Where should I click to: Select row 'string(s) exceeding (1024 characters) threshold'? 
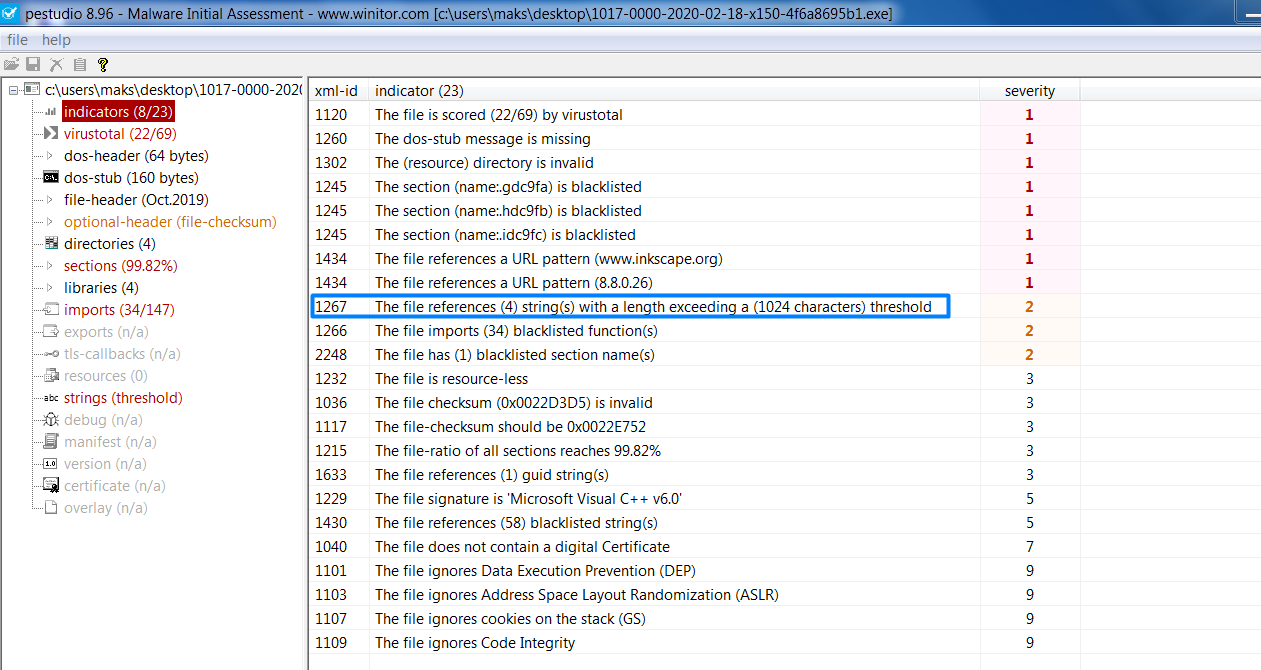pos(694,307)
